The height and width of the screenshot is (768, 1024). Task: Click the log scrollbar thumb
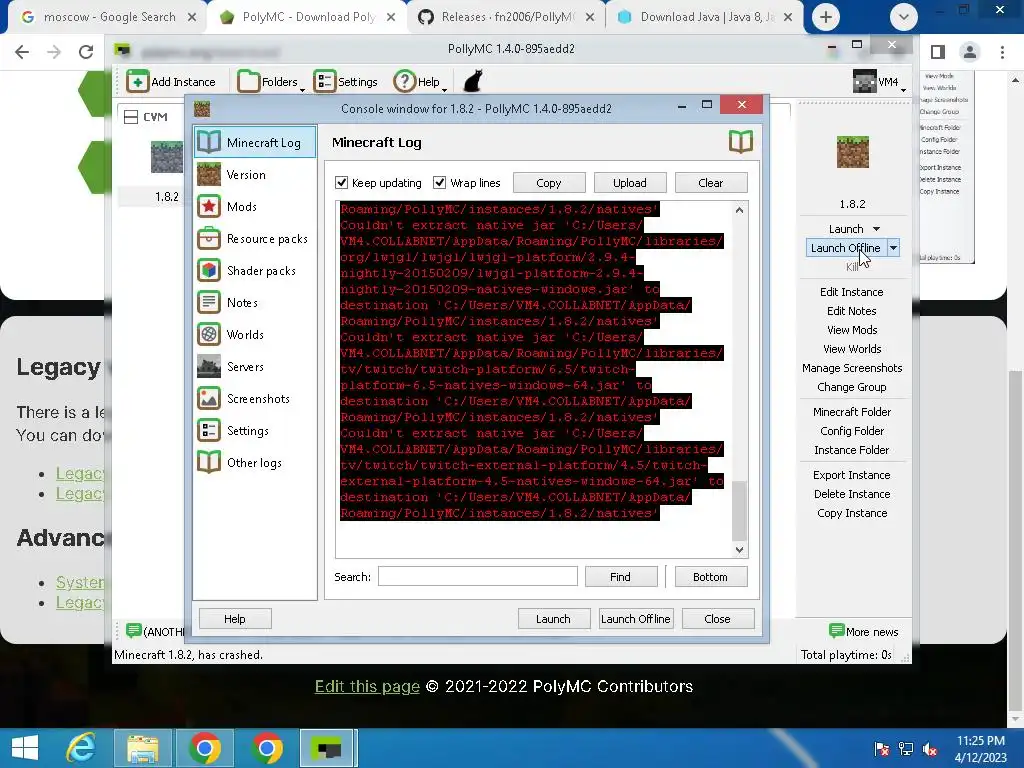click(739, 510)
